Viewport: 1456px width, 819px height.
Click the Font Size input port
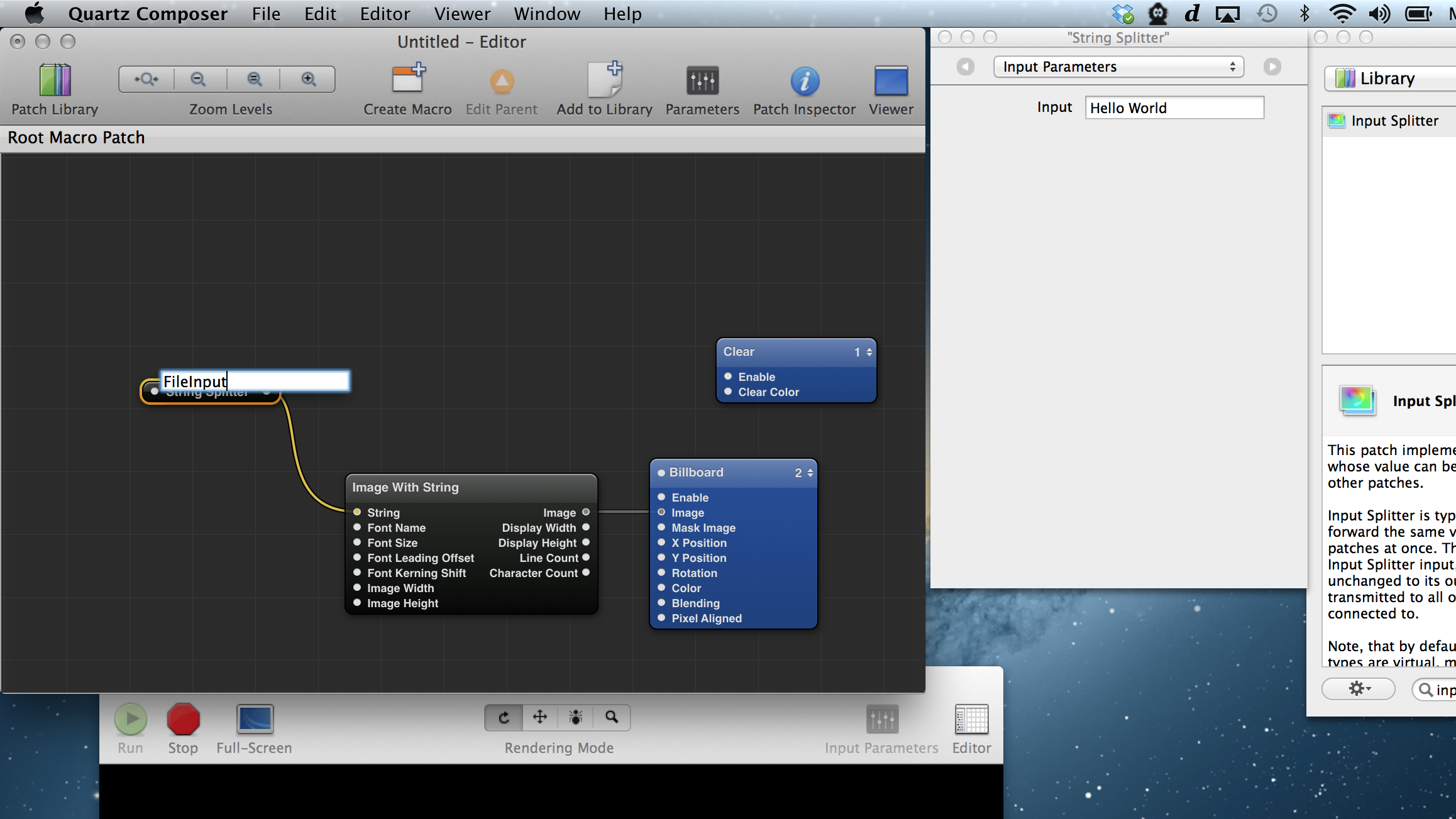click(357, 542)
